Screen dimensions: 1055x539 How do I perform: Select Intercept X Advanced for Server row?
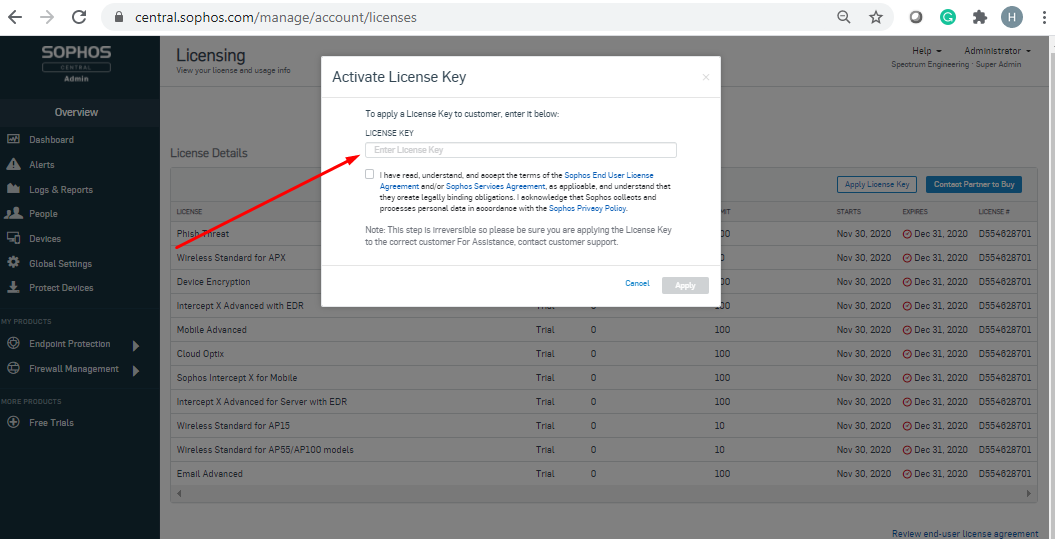pos(603,402)
